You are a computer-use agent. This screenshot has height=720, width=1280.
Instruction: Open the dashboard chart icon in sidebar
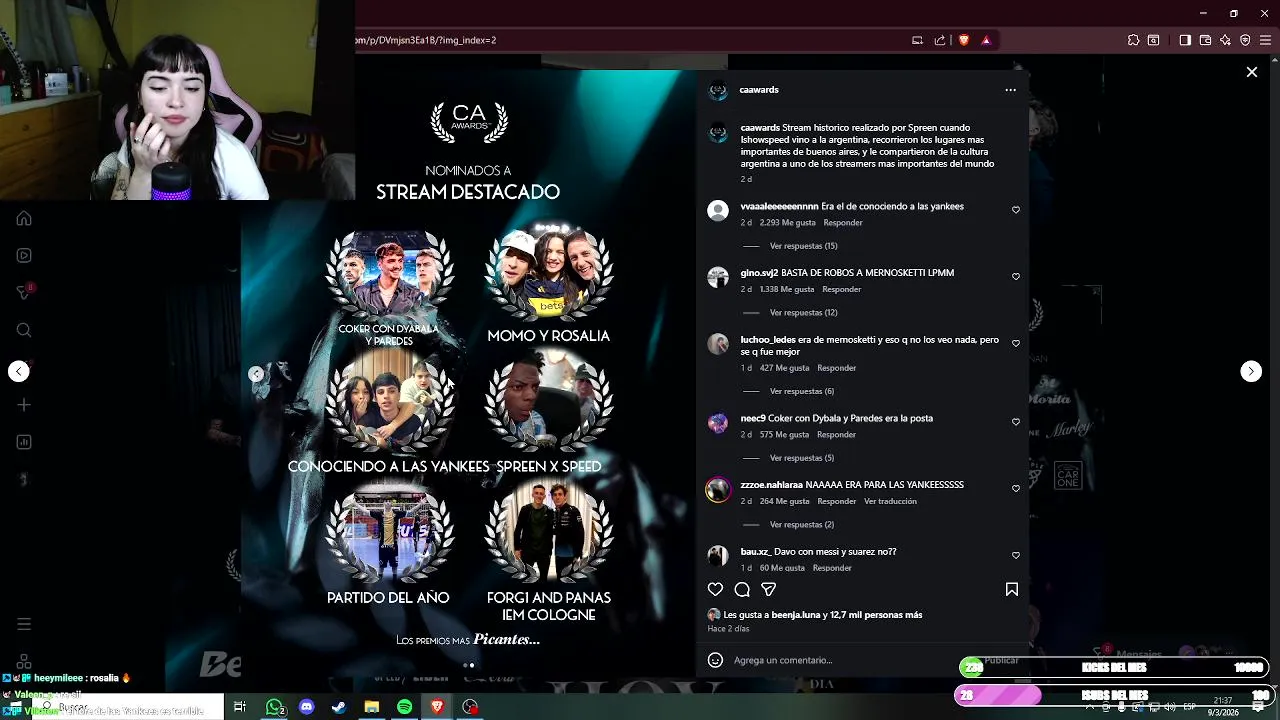click(24, 442)
